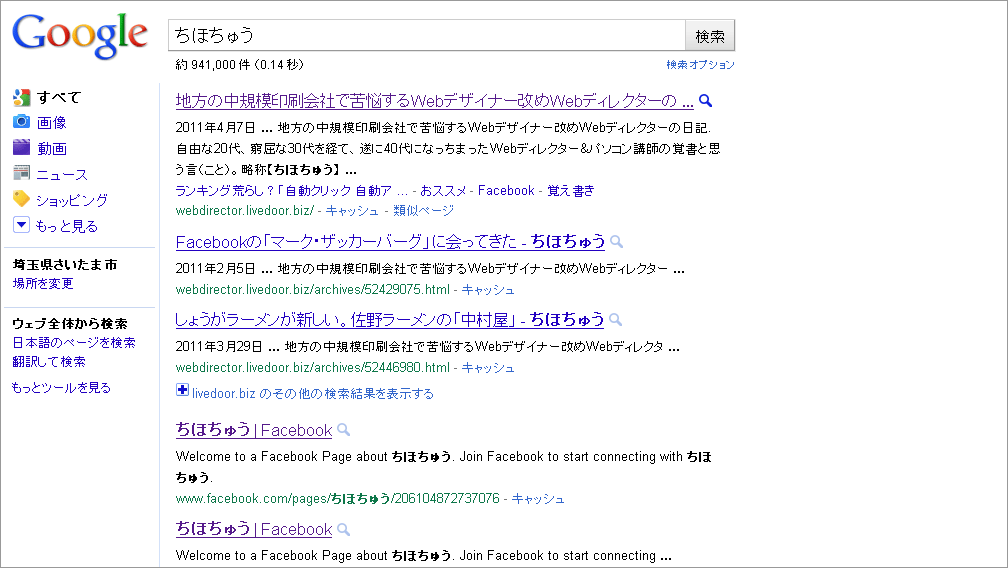1008x568 pixels.
Task: Expand the もっと見る dropdown arrow
Action: [21, 225]
